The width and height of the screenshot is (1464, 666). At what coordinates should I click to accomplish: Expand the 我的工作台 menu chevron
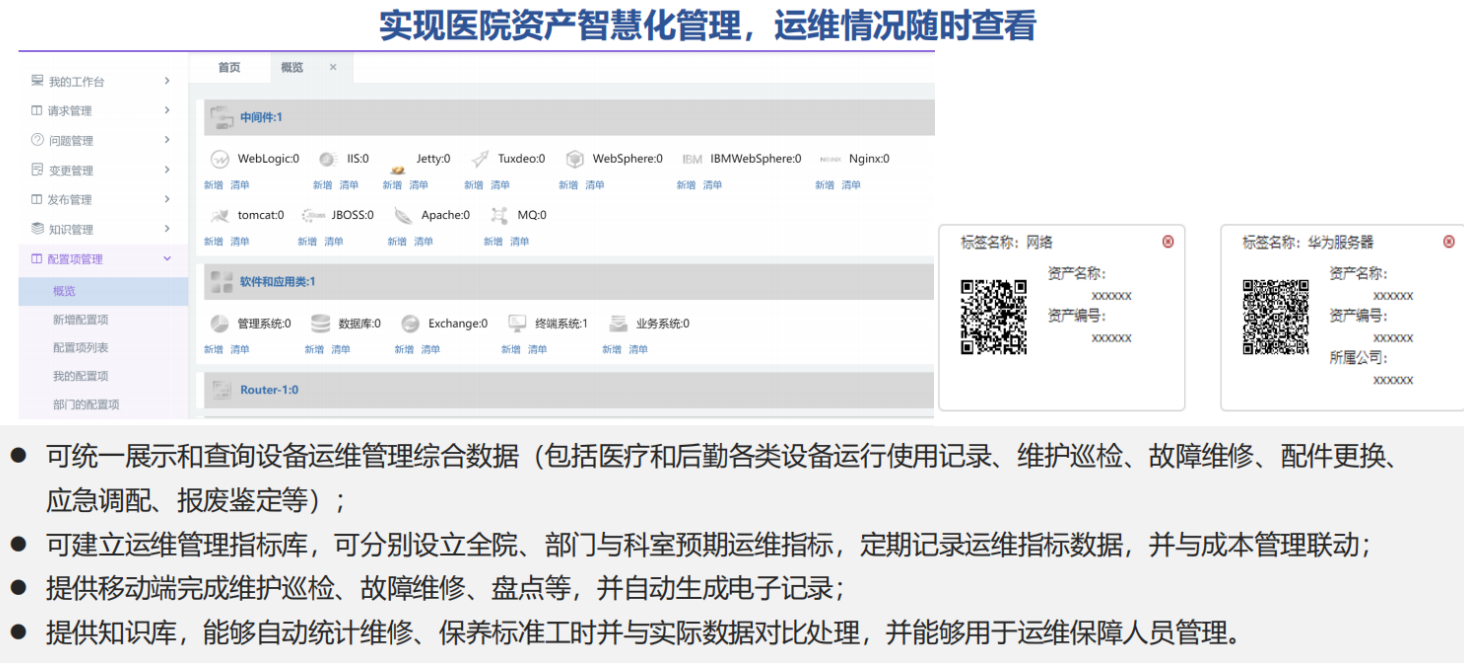pyautogui.click(x=167, y=81)
